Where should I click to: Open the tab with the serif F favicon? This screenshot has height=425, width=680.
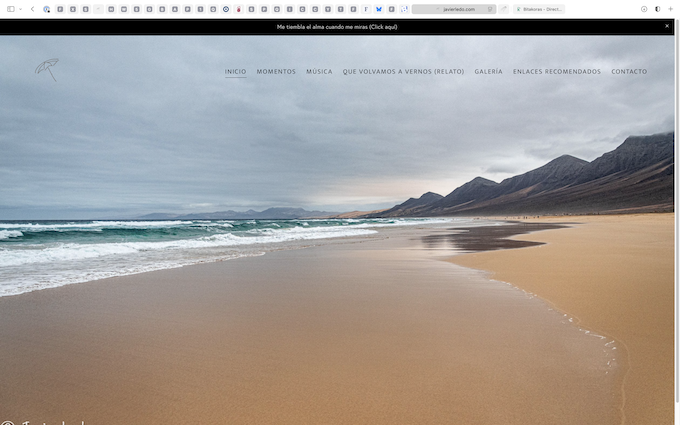pos(366,9)
